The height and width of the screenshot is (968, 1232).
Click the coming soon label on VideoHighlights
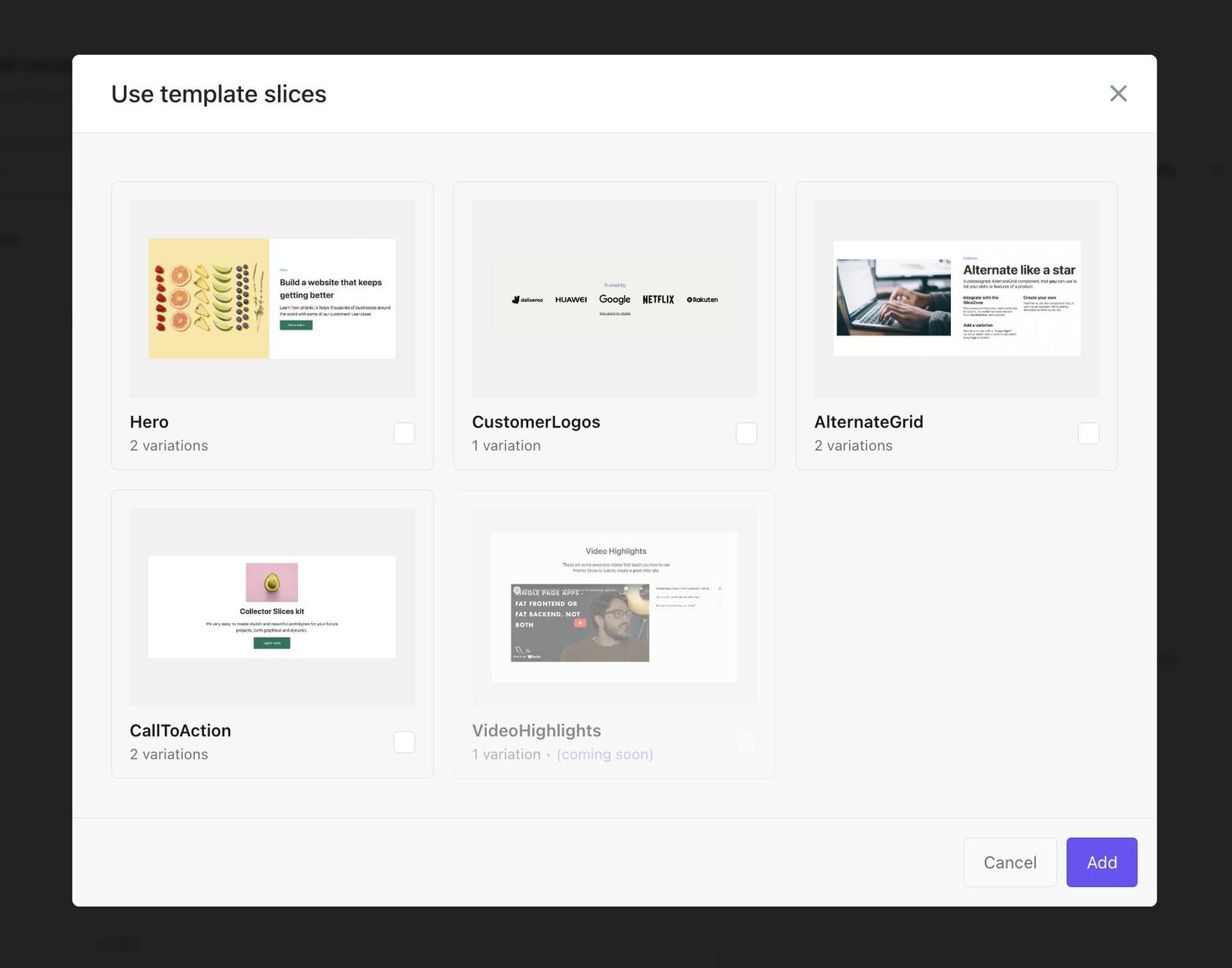pyautogui.click(x=604, y=754)
